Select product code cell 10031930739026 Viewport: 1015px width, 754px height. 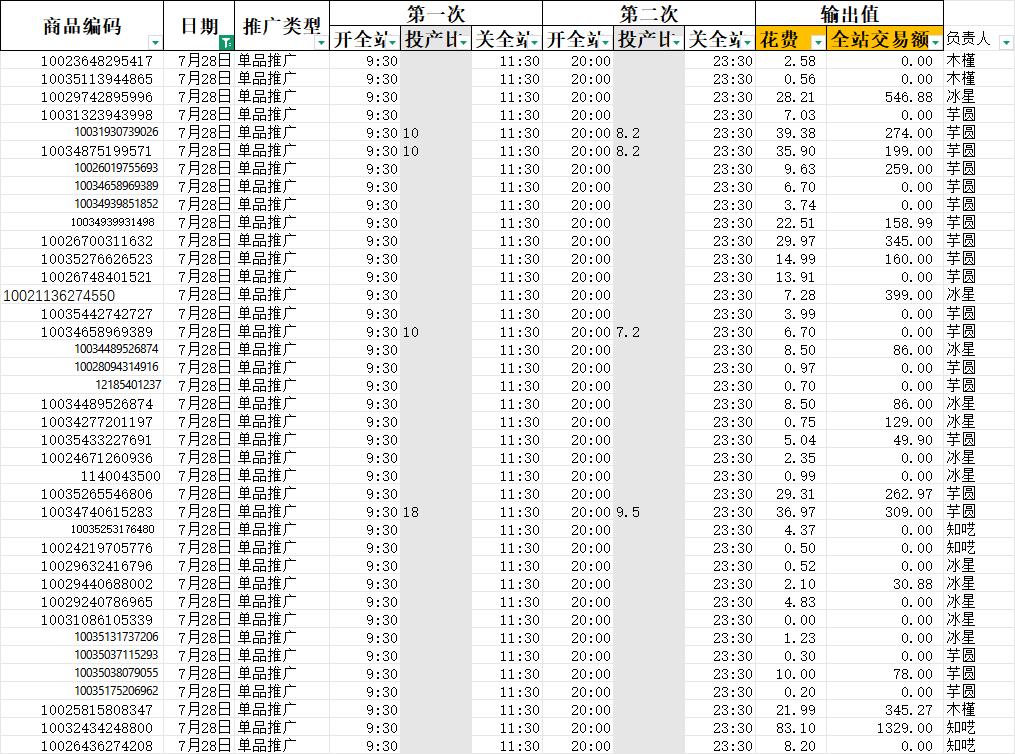tap(82, 133)
